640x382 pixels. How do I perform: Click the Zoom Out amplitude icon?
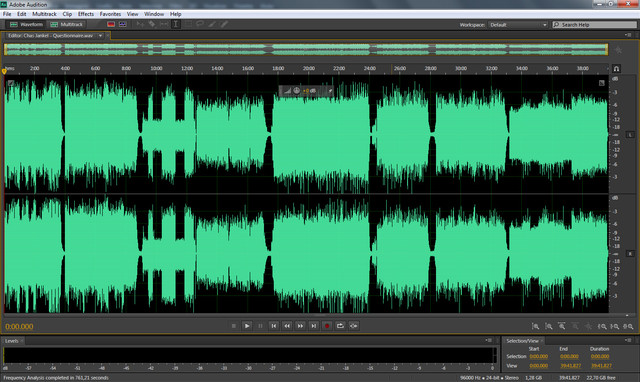[x=549, y=326]
